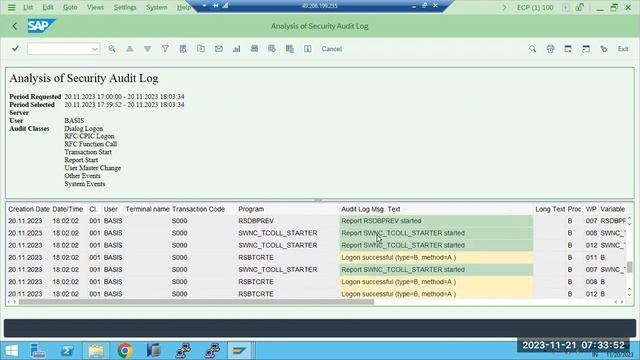The width and height of the screenshot is (640, 360).
Task: Open Server Manager from the taskbar
Action: [x=38, y=351]
